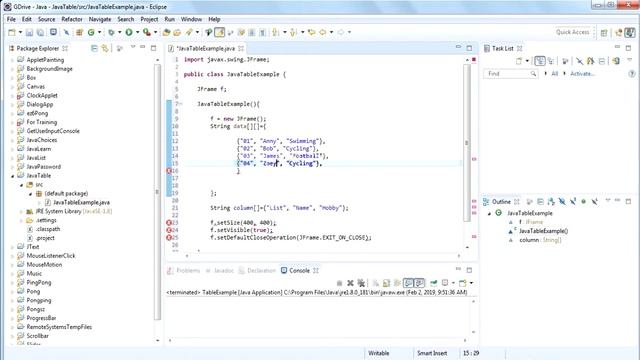Click the Open Perspective icon
This screenshot has height=360, width=640.
[x=604, y=33]
